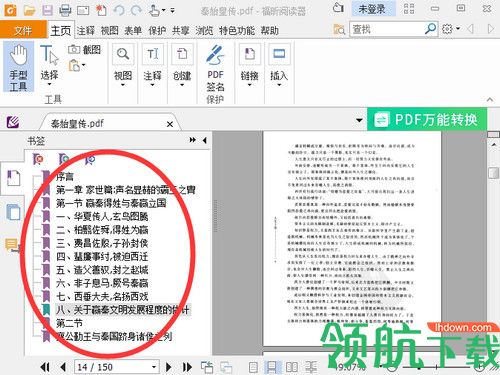Expand the bookmarks panel options arrows
The image size is (500, 375).
[192, 140]
